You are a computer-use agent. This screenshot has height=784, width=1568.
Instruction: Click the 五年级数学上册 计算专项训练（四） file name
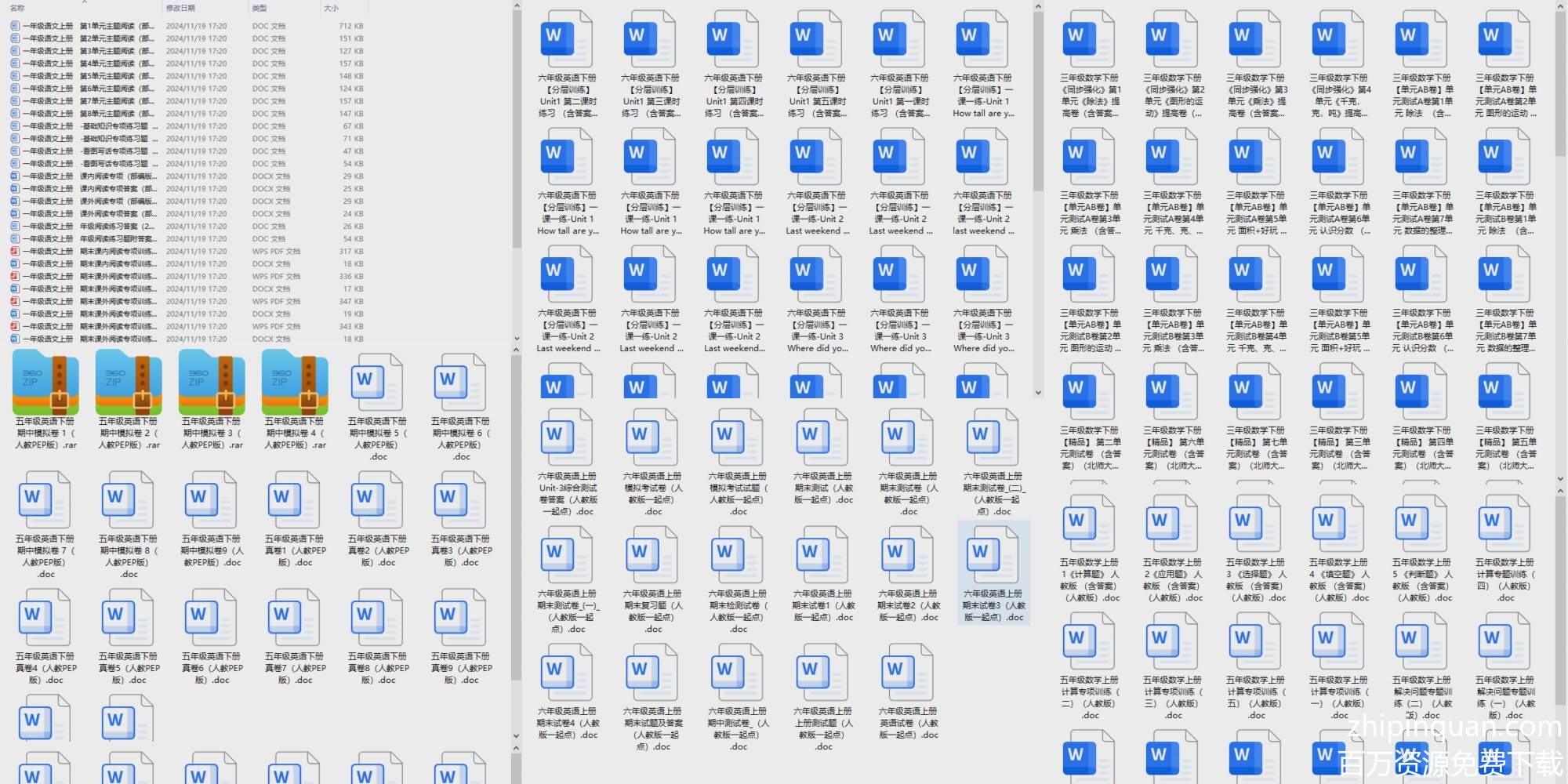pyautogui.click(x=1505, y=580)
